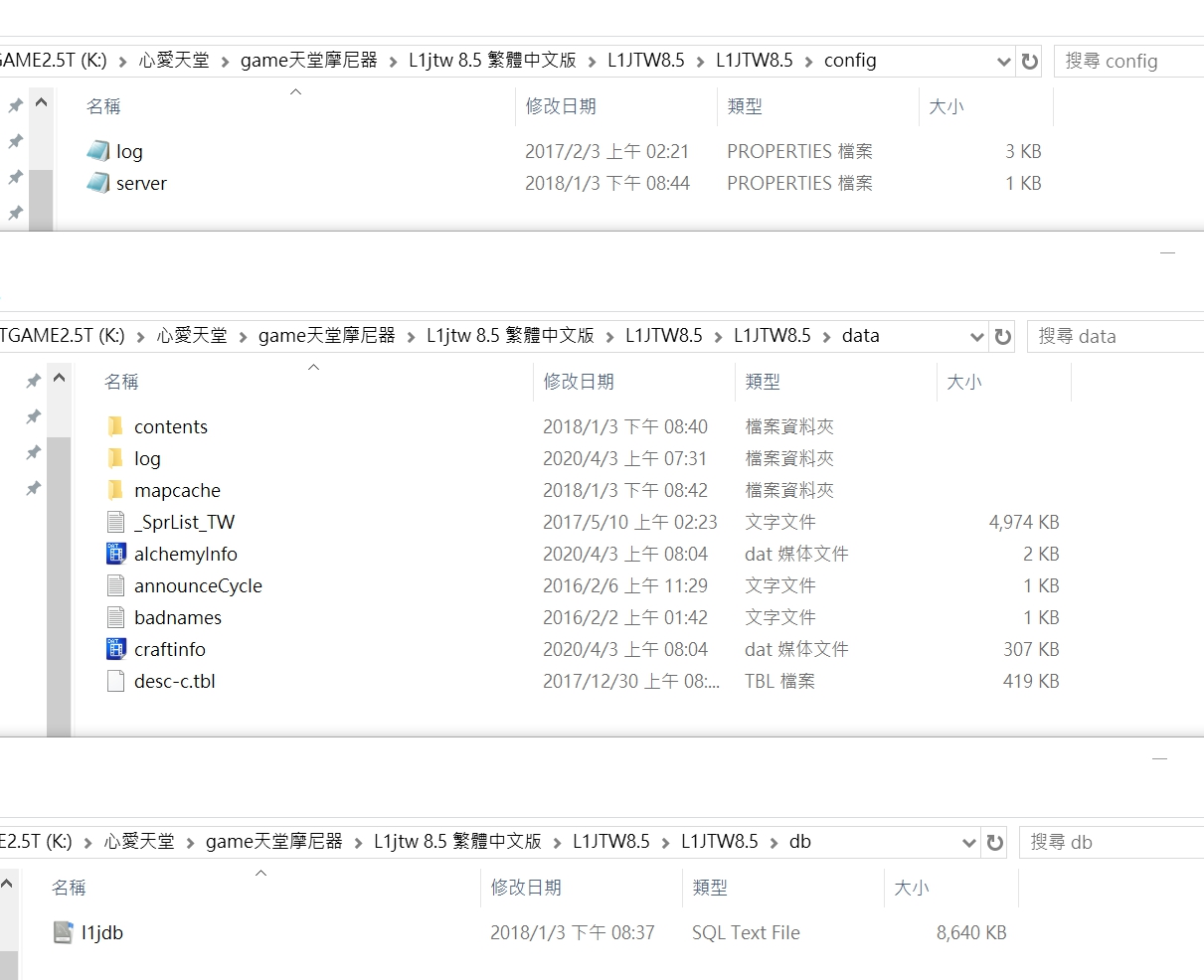1204x980 pixels.
Task: Click the 8,640 KB size value
Action: tap(971, 933)
